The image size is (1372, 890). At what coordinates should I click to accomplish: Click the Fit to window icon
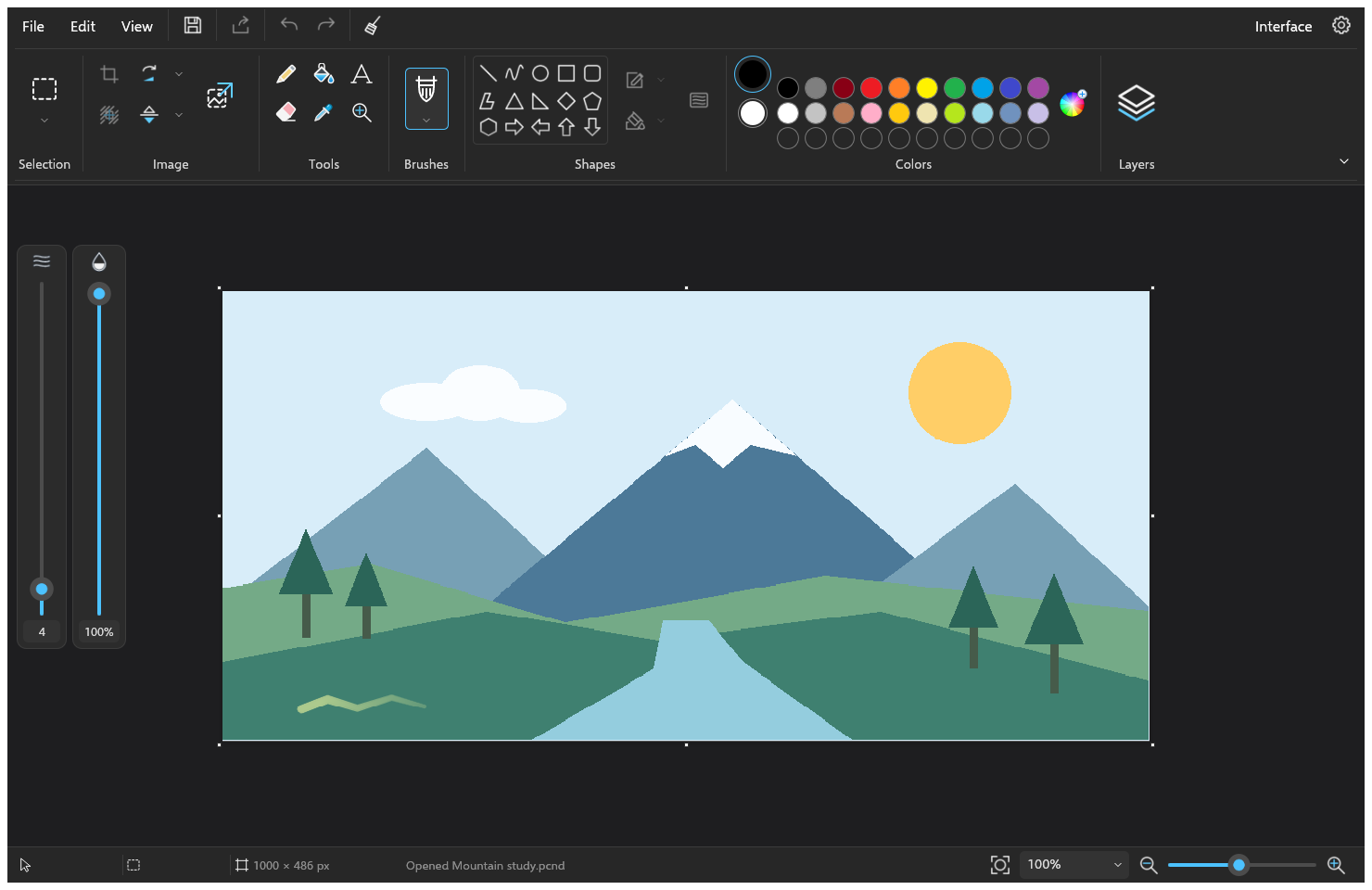click(x=1000, y=865)
